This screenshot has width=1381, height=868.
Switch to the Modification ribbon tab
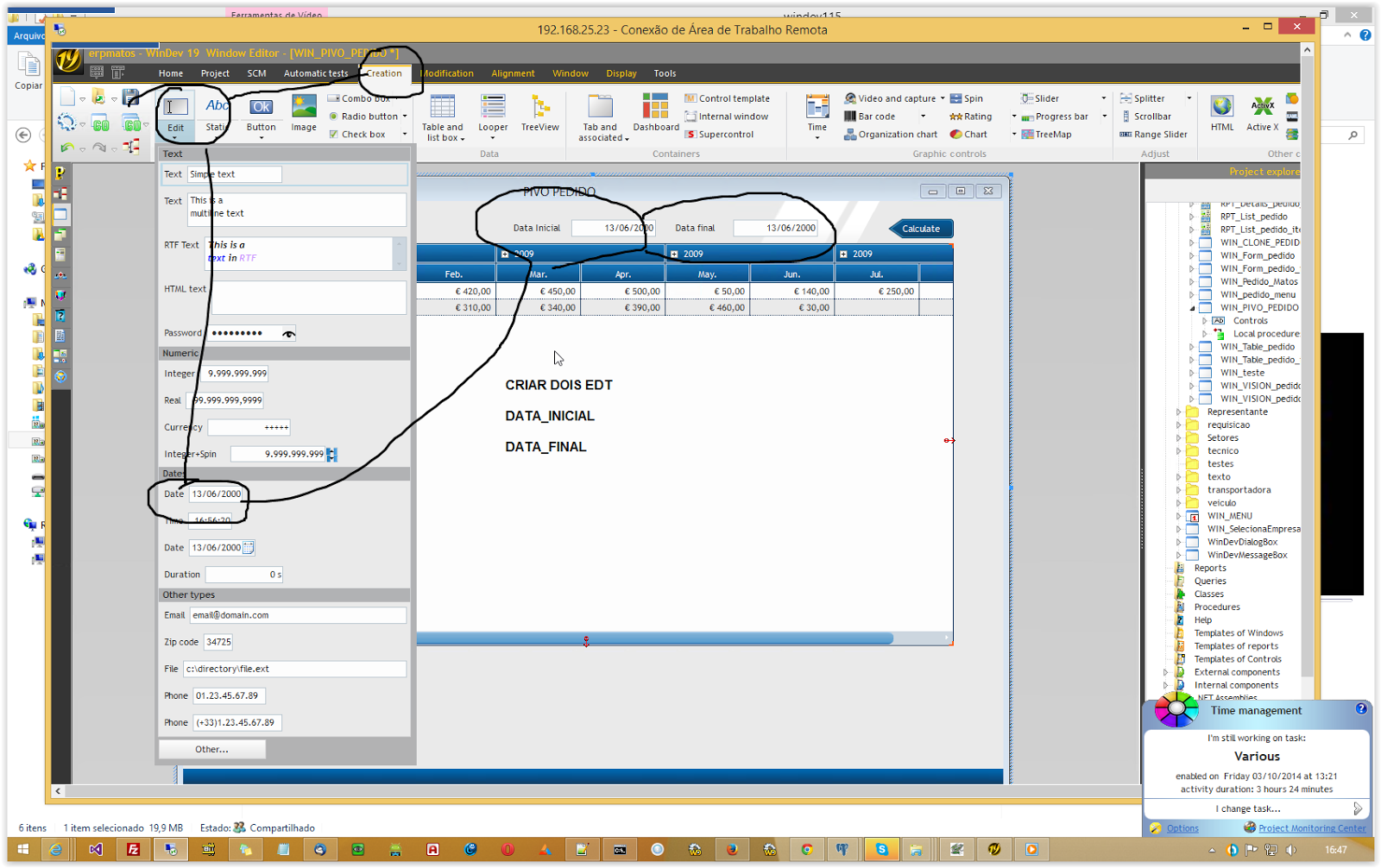pyautogui.click(x=447, y=73)
